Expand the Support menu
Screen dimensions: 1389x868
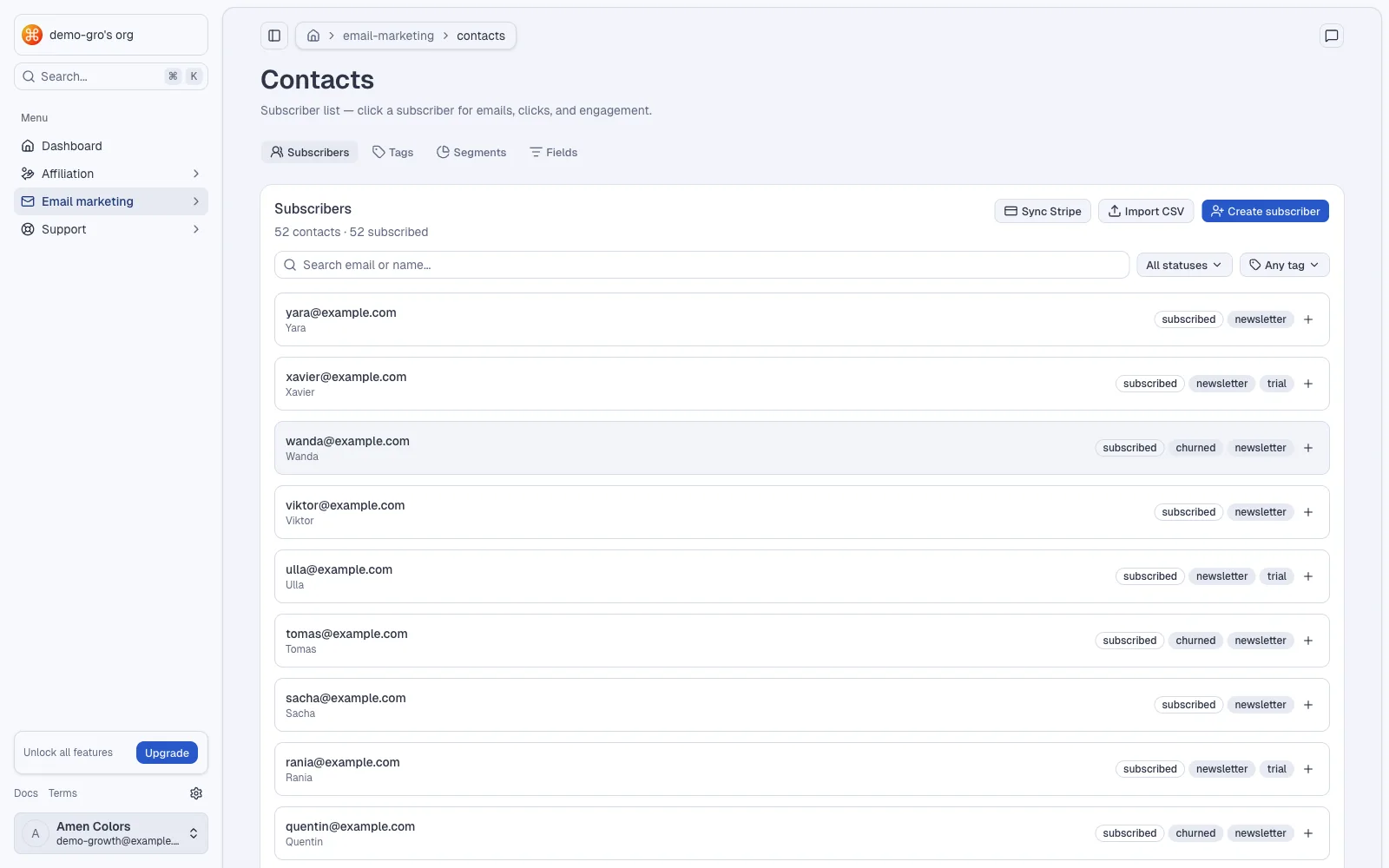(111, 229)
